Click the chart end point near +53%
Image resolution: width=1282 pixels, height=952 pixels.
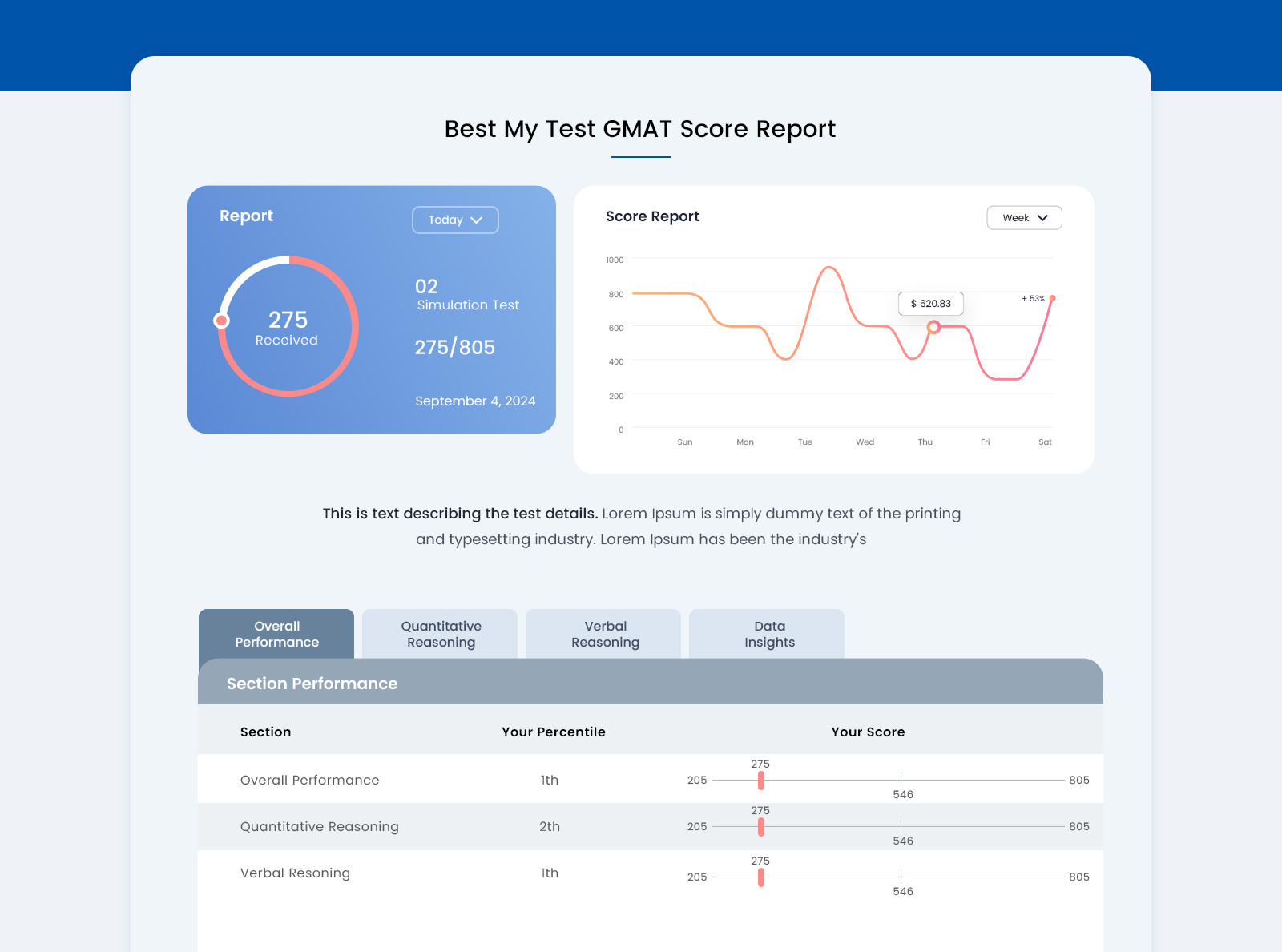coord(1052,298)
